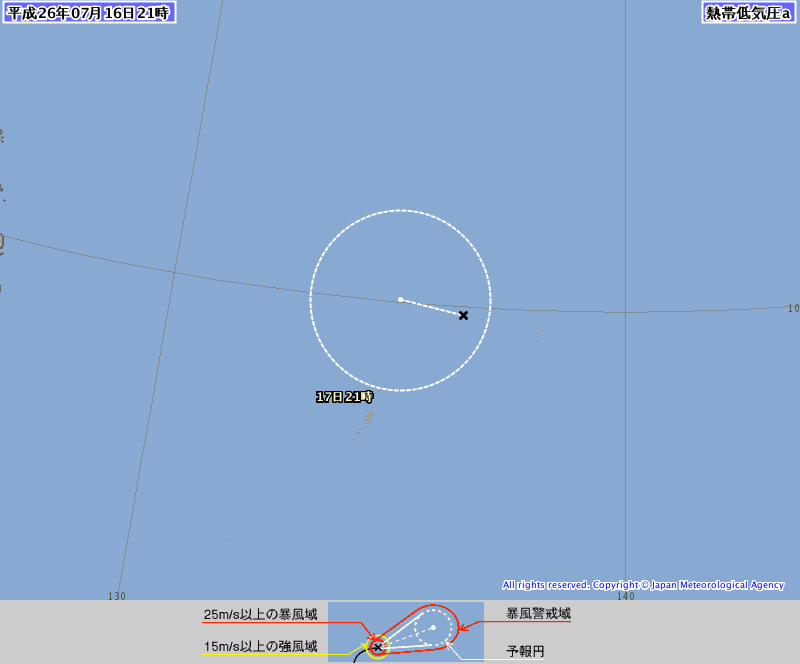The width and height of the screenshot is (800, 664).
Task: Click the yellow strong-wind circle in legend
Action: [378, 647]
